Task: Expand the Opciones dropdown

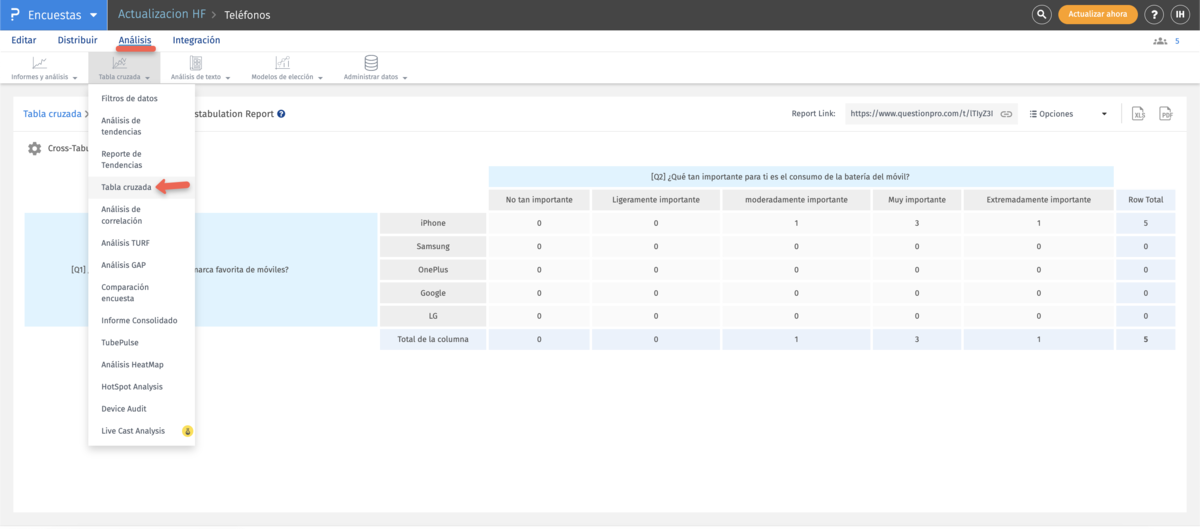Action: tap(1068, 114)
